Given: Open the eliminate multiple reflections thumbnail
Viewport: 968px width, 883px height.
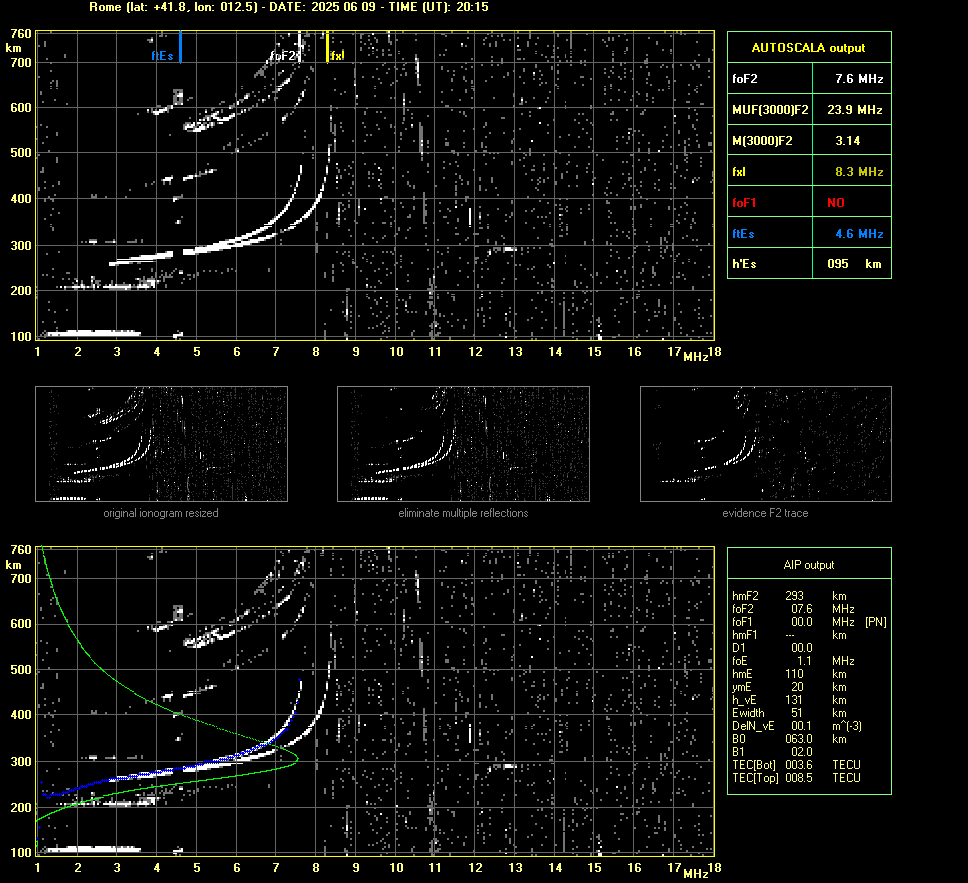Looking at the screenshot, I should pyautogui.click(x=463, y=444).
